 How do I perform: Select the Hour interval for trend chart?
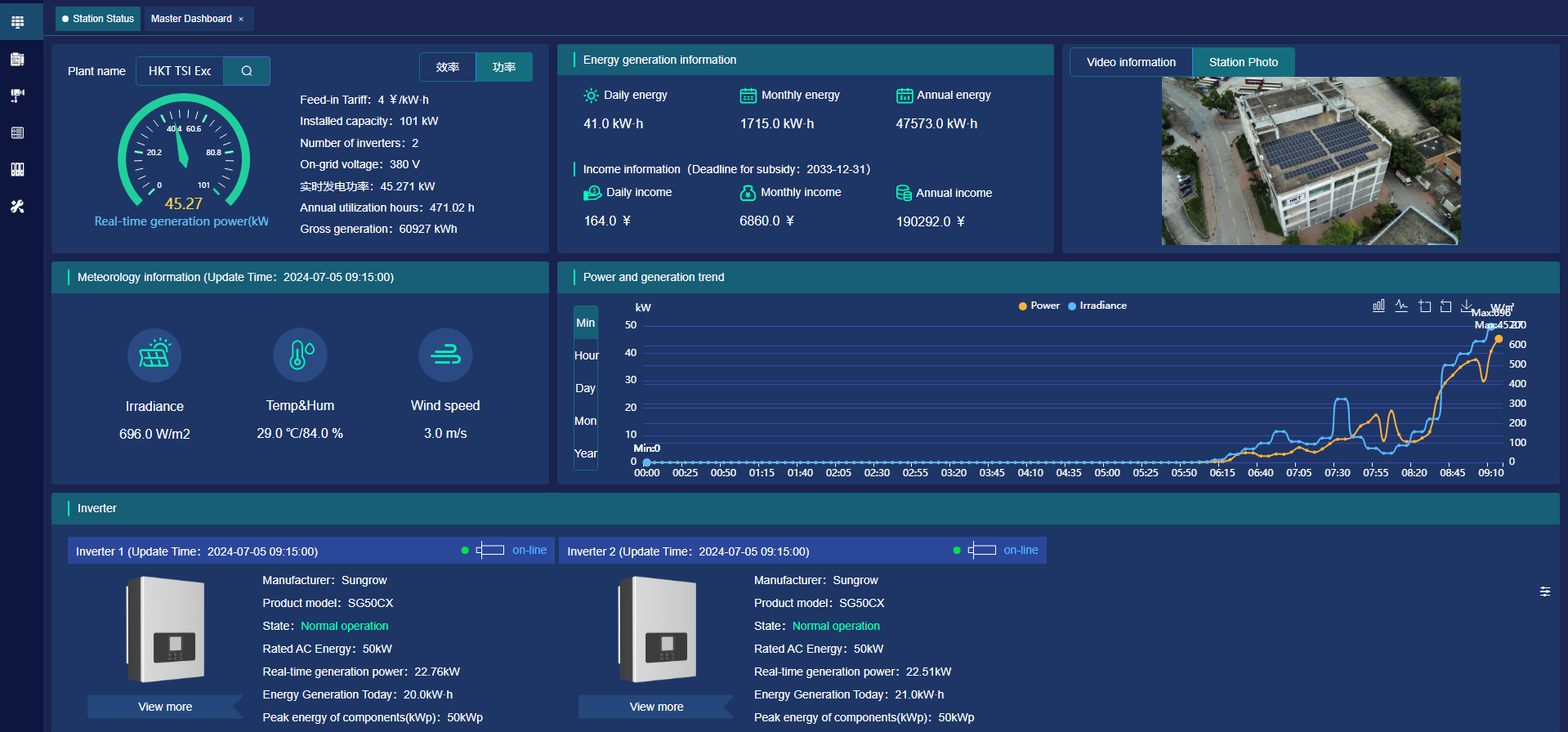pyautogui.click(x=586, y=355)
